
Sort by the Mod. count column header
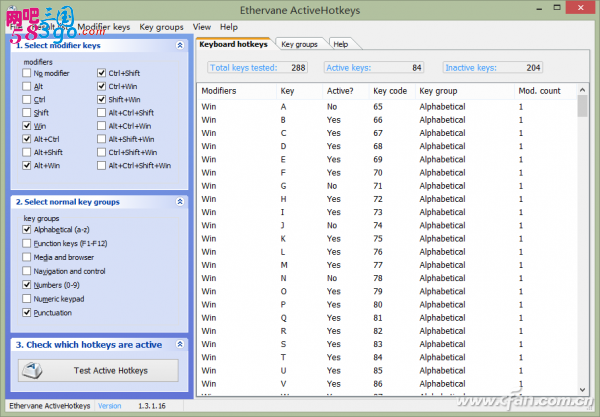(545, 91)
